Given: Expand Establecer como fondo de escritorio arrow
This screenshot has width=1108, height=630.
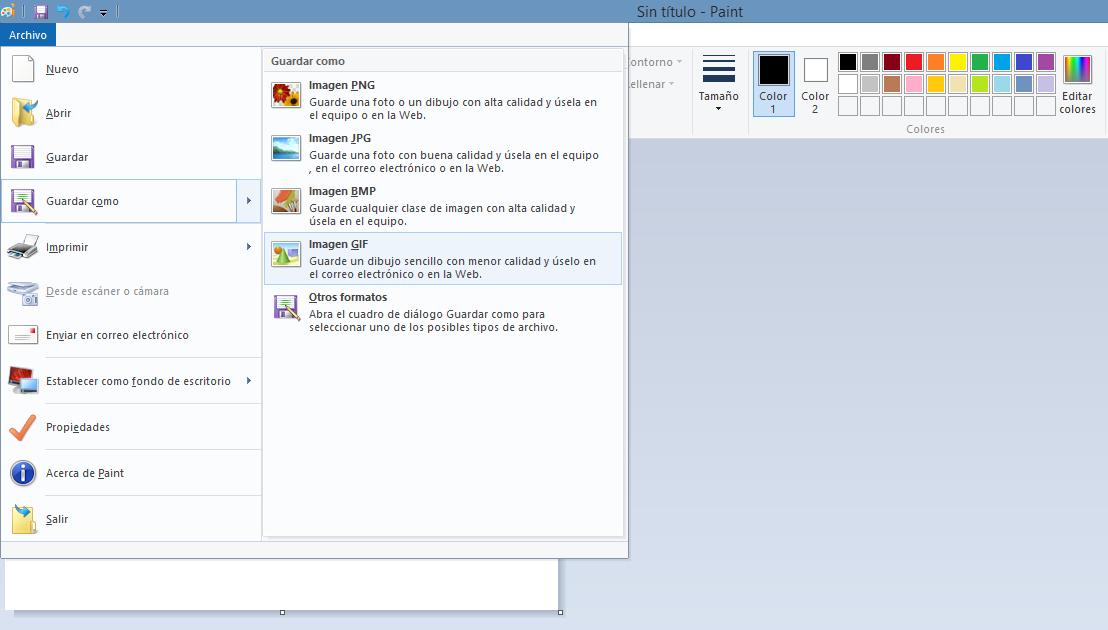Looking at the screenshot, I should point(248,381).
